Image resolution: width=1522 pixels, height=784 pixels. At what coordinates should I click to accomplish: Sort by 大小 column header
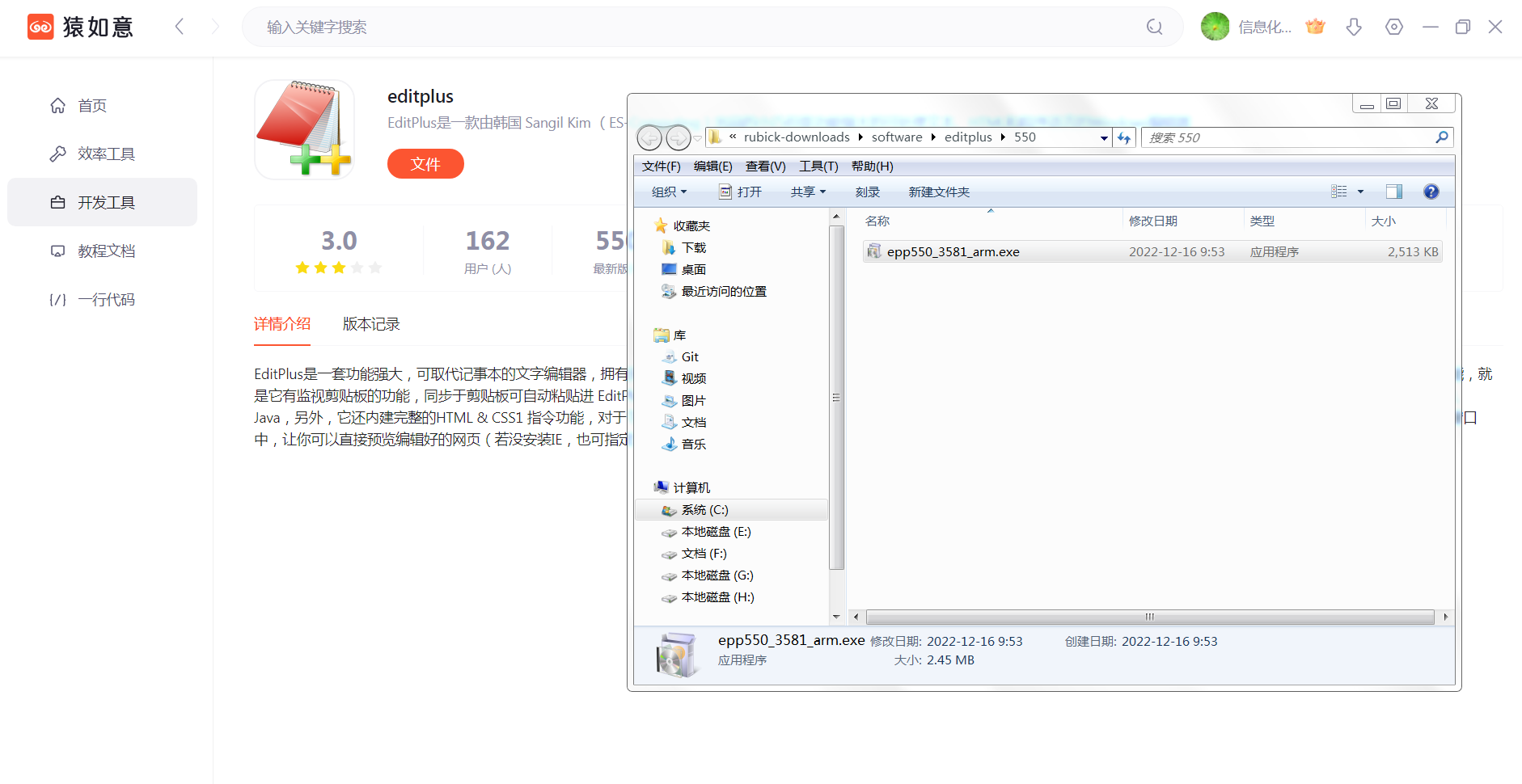click(x=1384, y=221)
